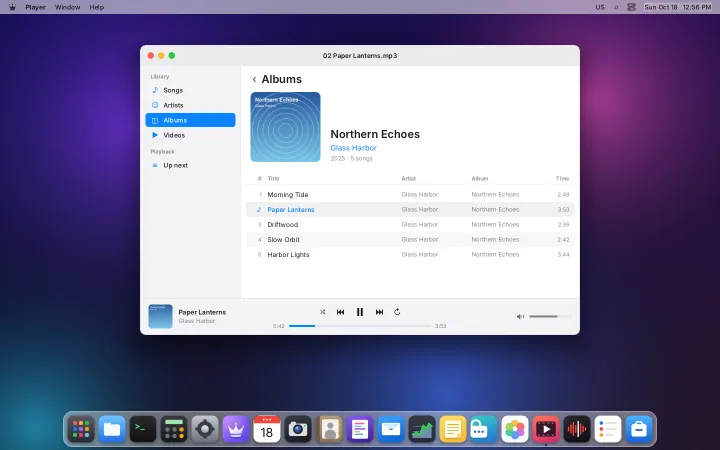Viewport: 720px width, 450px height.
Task: Toggle repeat mode
Action: click(x=397, y=312)
